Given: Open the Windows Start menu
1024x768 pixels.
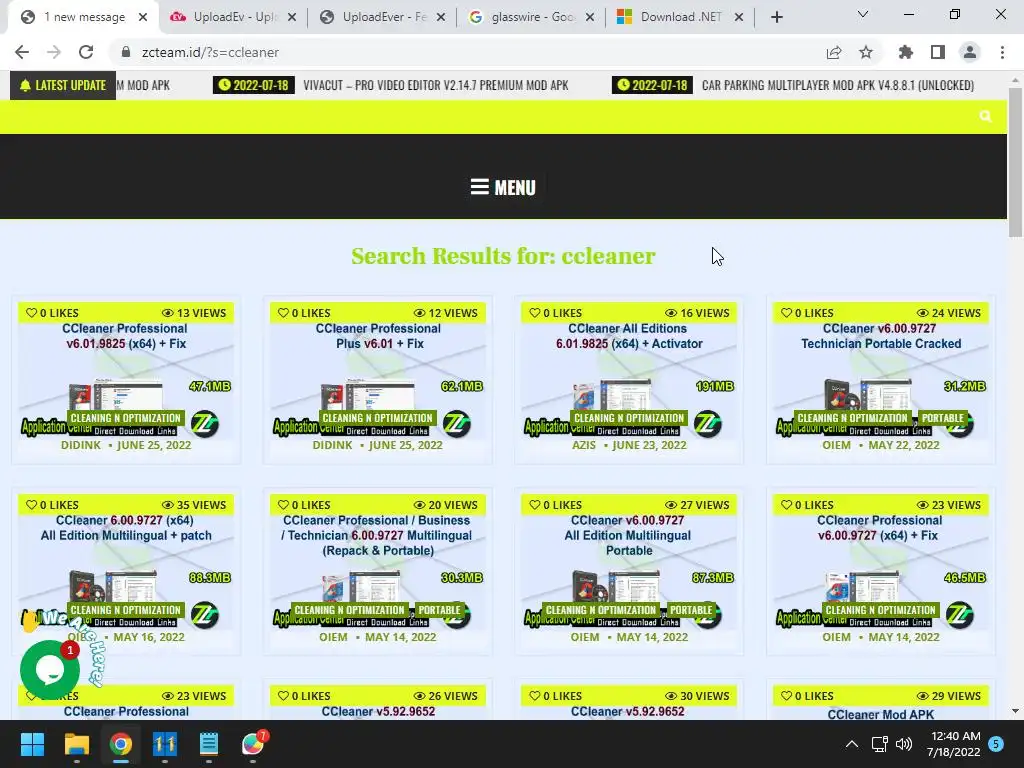Looking at the screenshot, I should [x=32, y=744].
